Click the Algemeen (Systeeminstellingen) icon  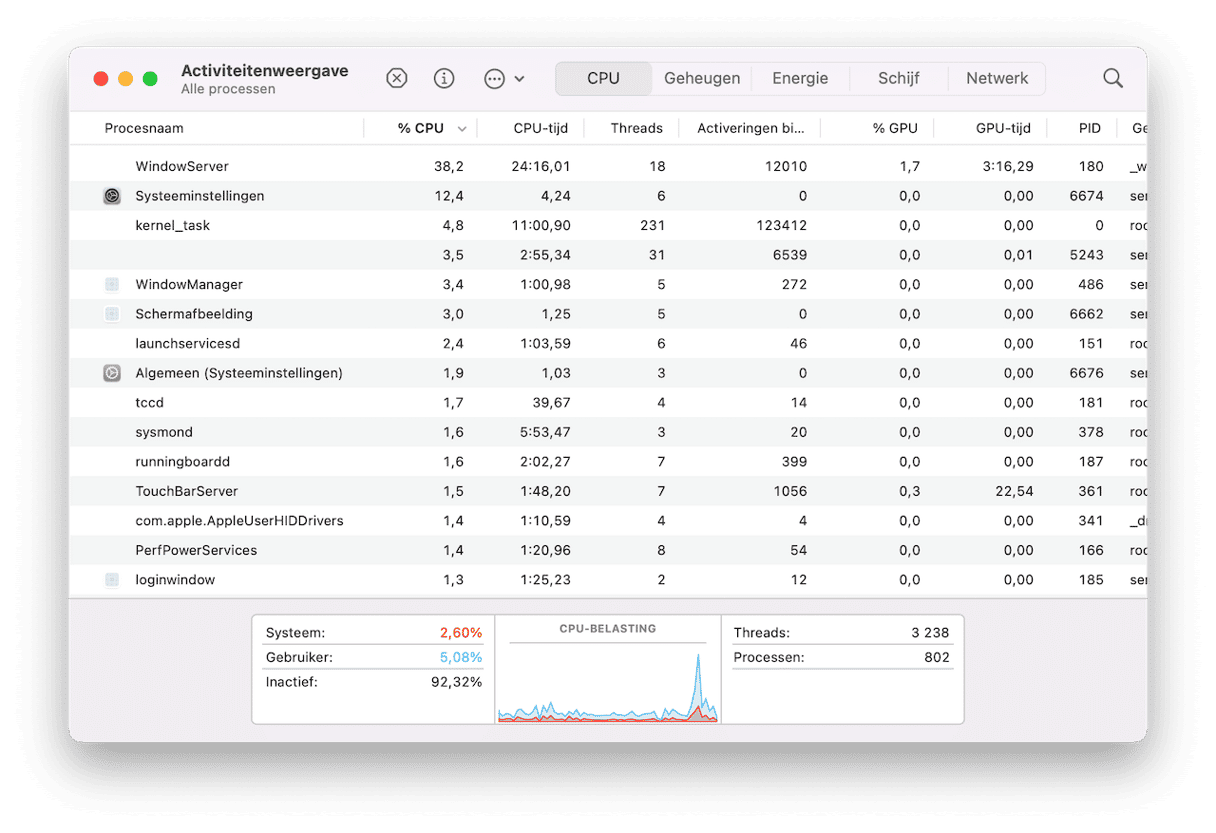[112, 373]
